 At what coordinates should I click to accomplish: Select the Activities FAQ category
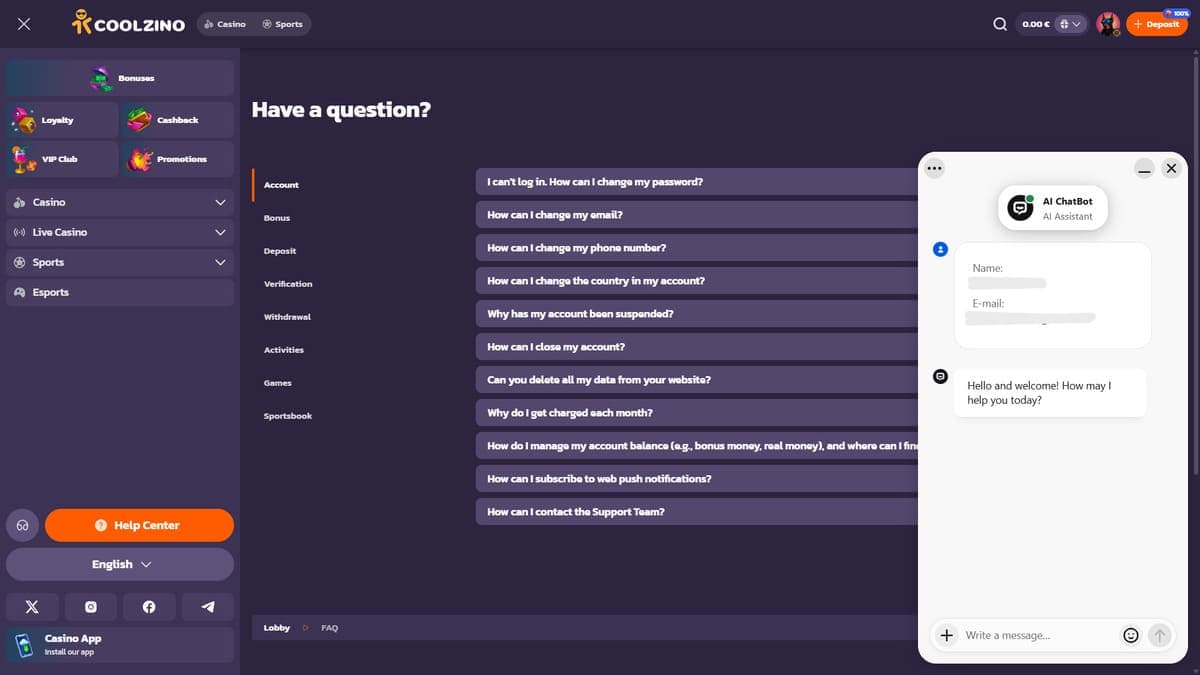pyautogui.click(x=284, y=350)
